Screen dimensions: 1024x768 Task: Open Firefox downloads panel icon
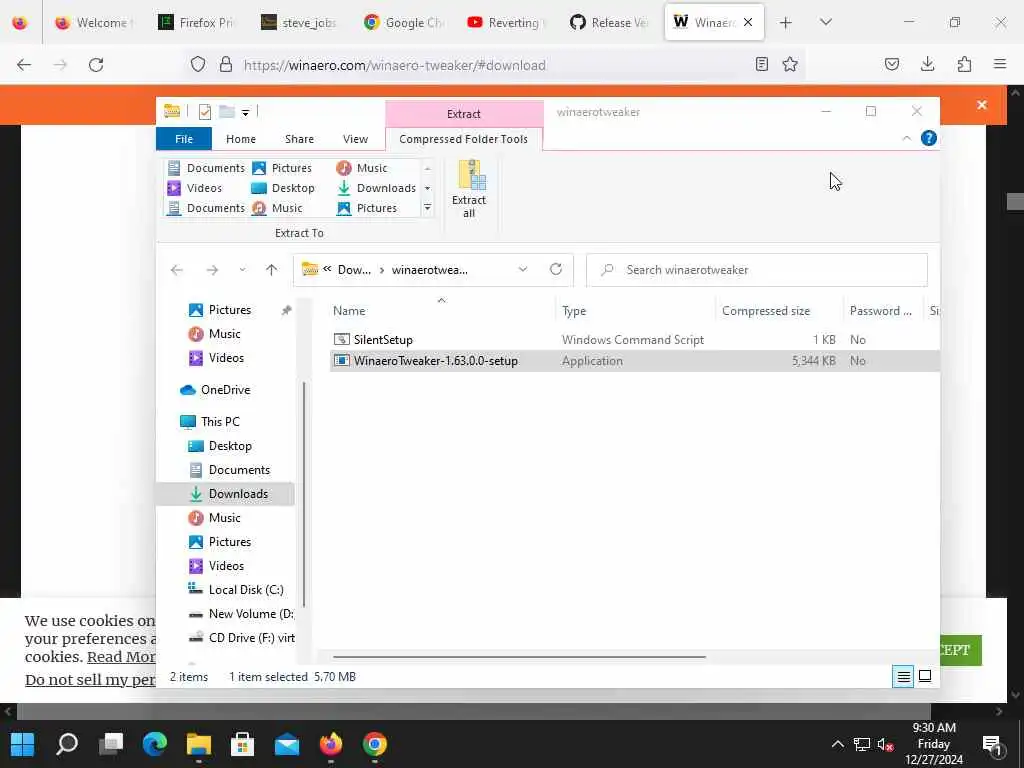(927, 64)
